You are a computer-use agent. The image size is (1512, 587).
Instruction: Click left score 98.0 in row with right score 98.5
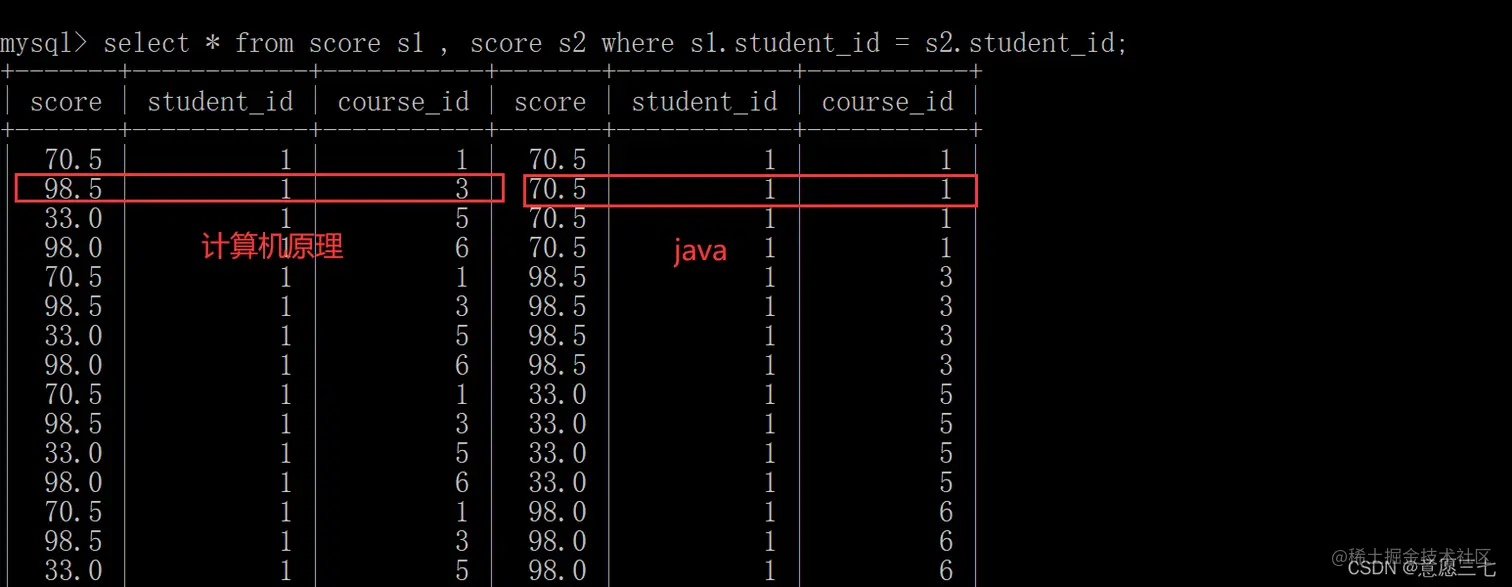(x=73, y=365)
